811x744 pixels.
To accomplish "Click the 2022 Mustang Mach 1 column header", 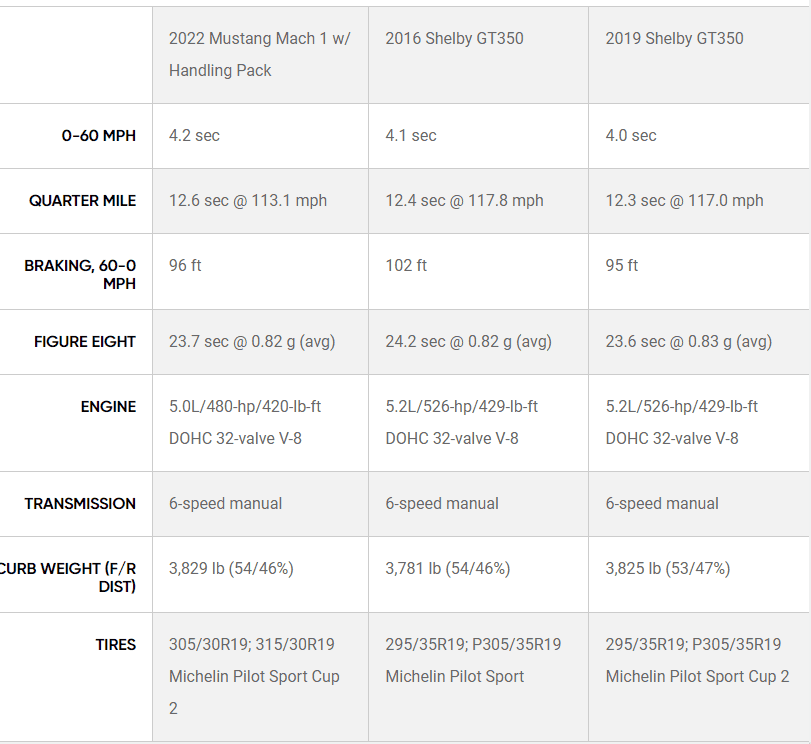I will coord(260,54).
